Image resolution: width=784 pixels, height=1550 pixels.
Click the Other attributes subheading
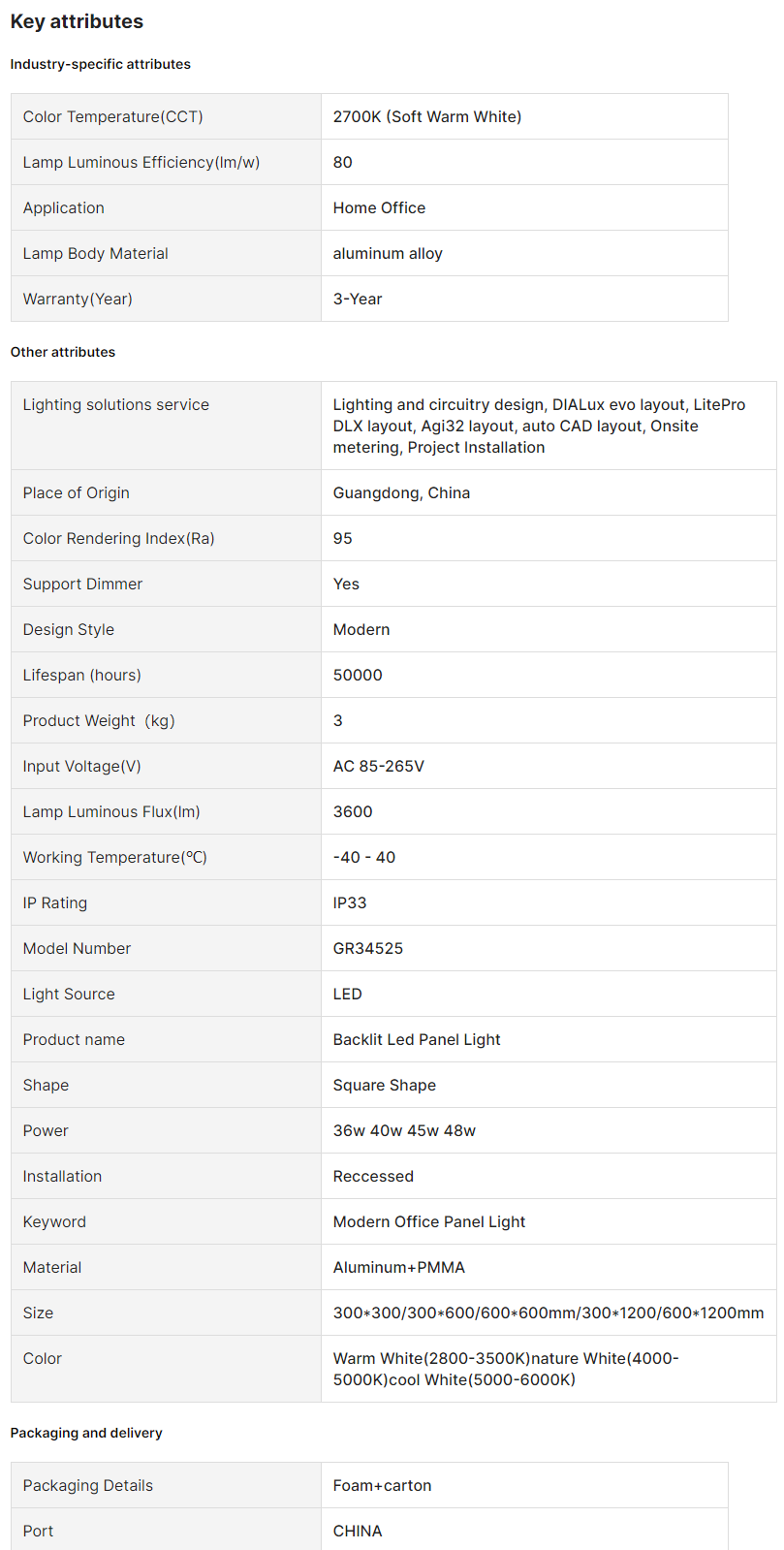[x=62, y=352]
